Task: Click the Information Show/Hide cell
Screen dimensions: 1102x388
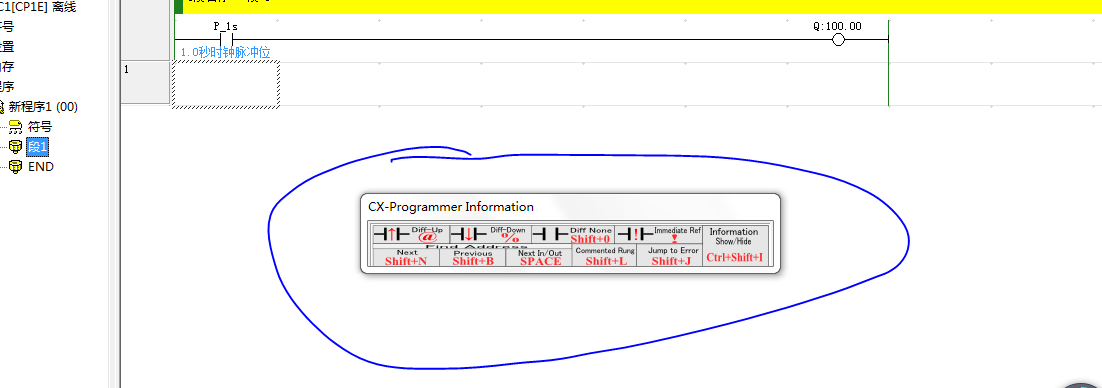Action: [734, 245]
